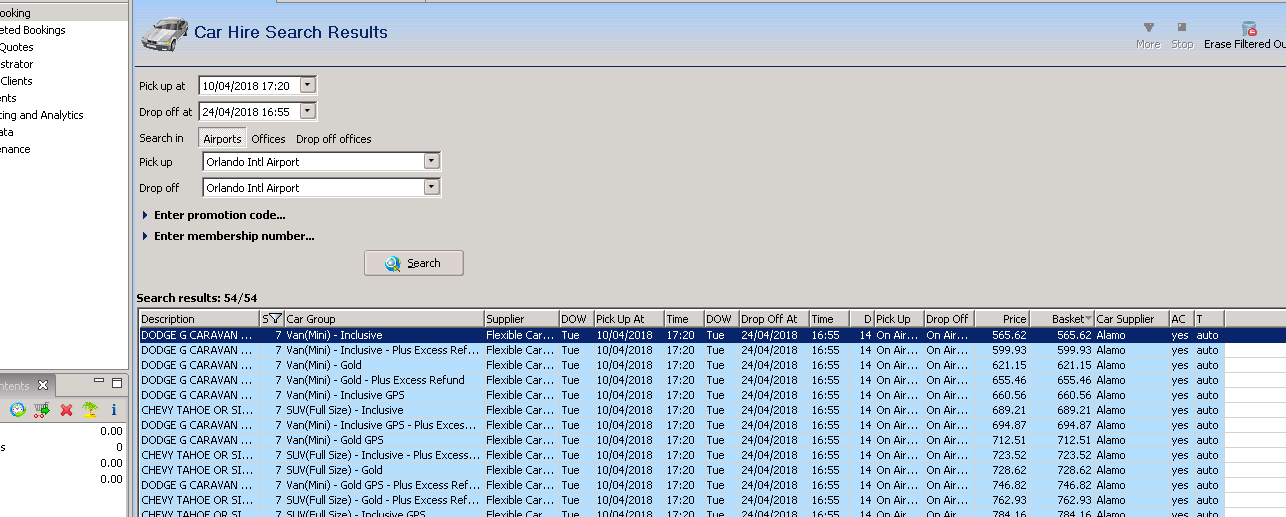The height and width of the screenshot is (517, 1286).
Task: Click the Stop toolbar icon
Action: point(1182,28)
